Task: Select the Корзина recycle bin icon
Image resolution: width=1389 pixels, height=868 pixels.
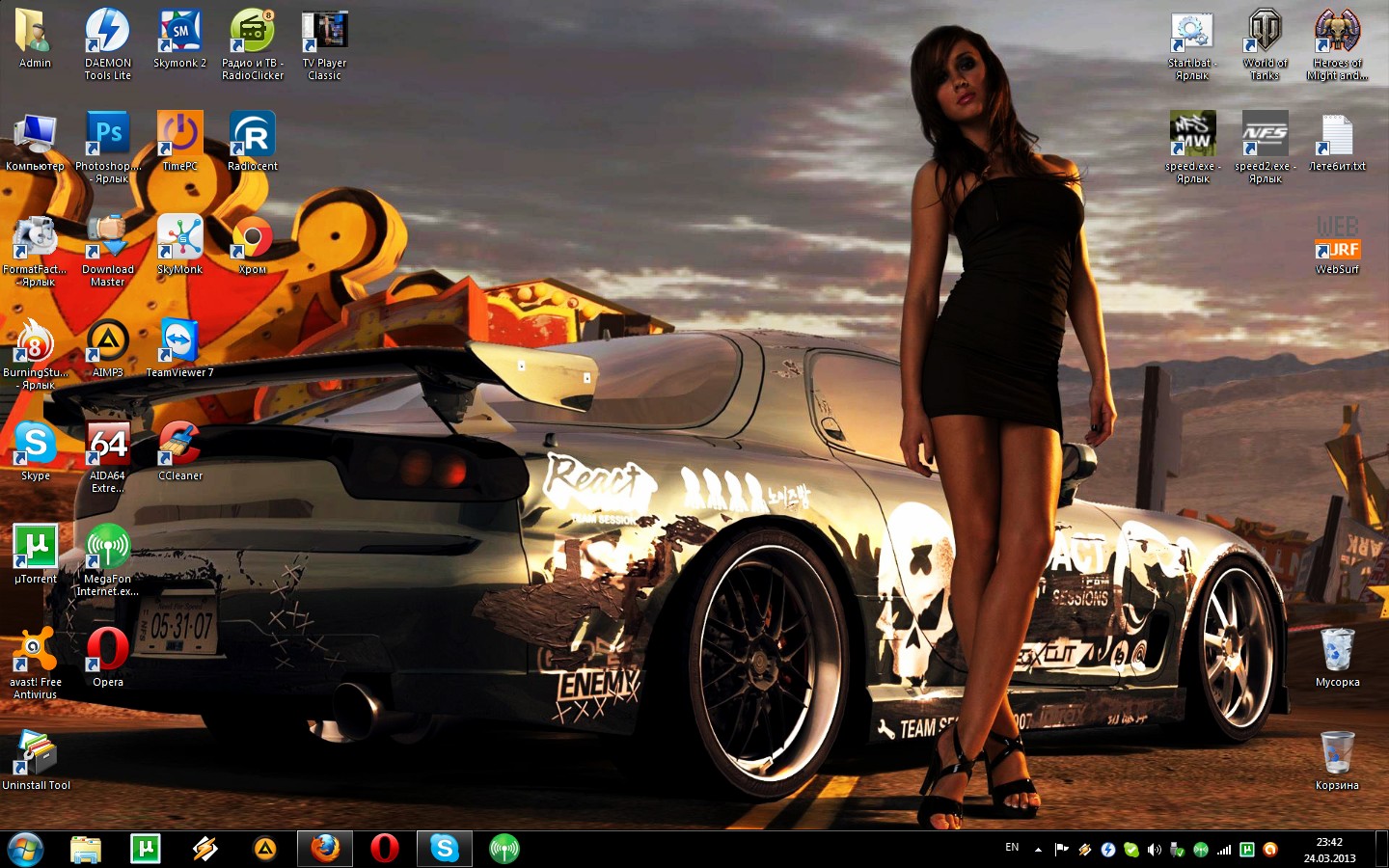Action: coord(1337,762)
